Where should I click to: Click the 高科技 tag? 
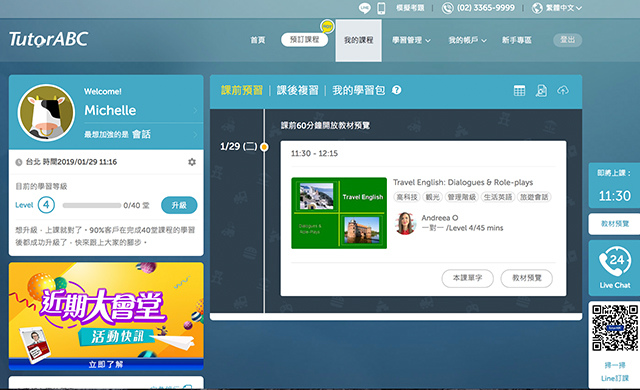click(407, 197)
